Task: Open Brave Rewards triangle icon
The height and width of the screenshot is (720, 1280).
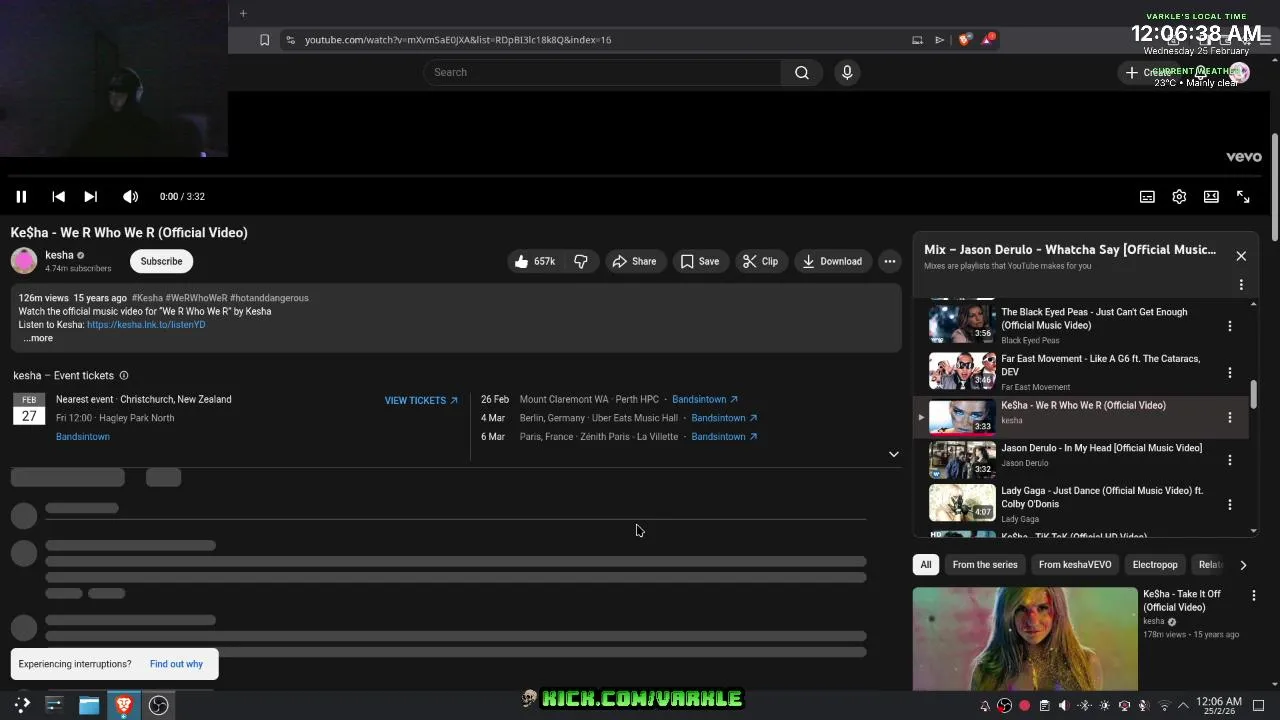Action: [988, 40]
